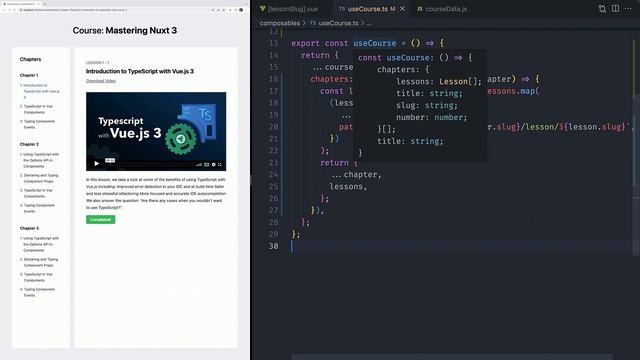Open changes compare icon in editor toolbar

pos(602,9)
